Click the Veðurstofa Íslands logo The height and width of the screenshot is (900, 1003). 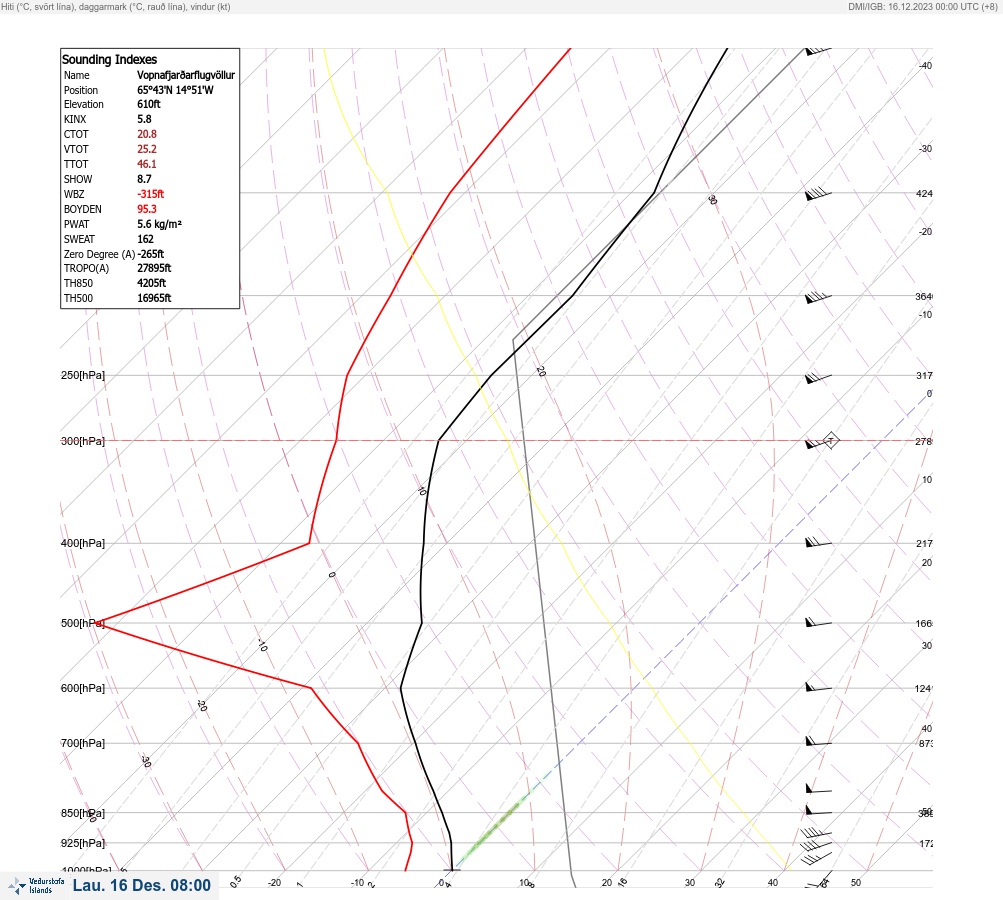point(36,886)
